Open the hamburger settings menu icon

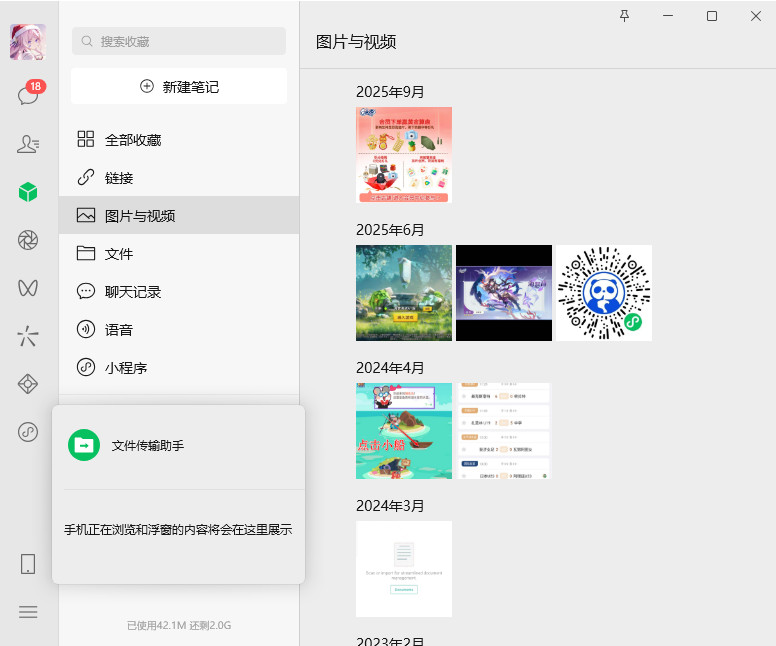(28, 612)
